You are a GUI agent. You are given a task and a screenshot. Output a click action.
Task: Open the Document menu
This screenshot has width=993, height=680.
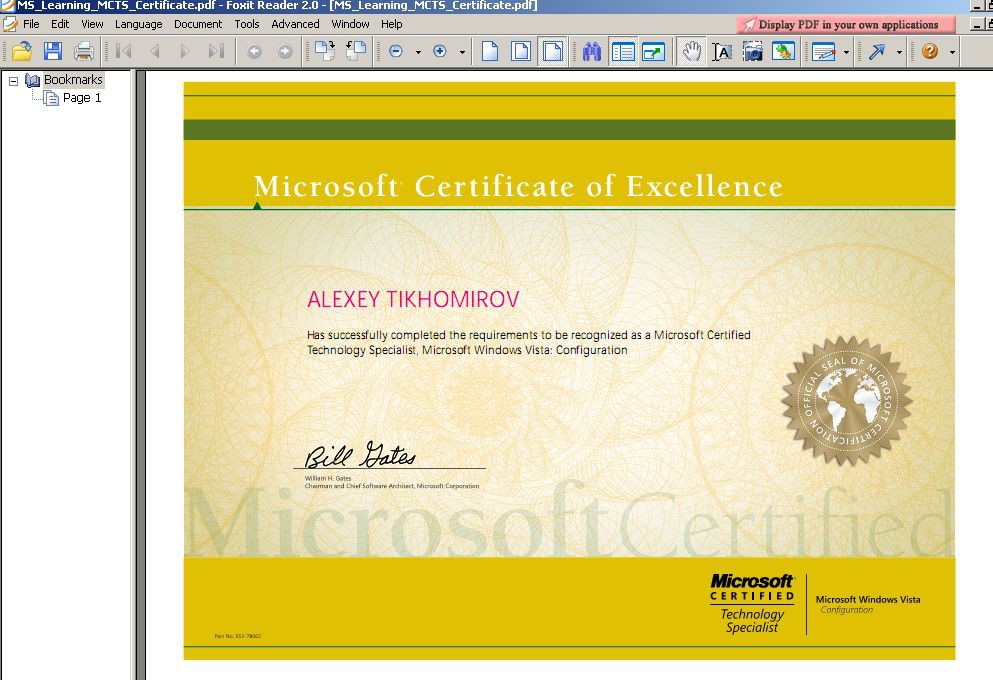(198, 24)
